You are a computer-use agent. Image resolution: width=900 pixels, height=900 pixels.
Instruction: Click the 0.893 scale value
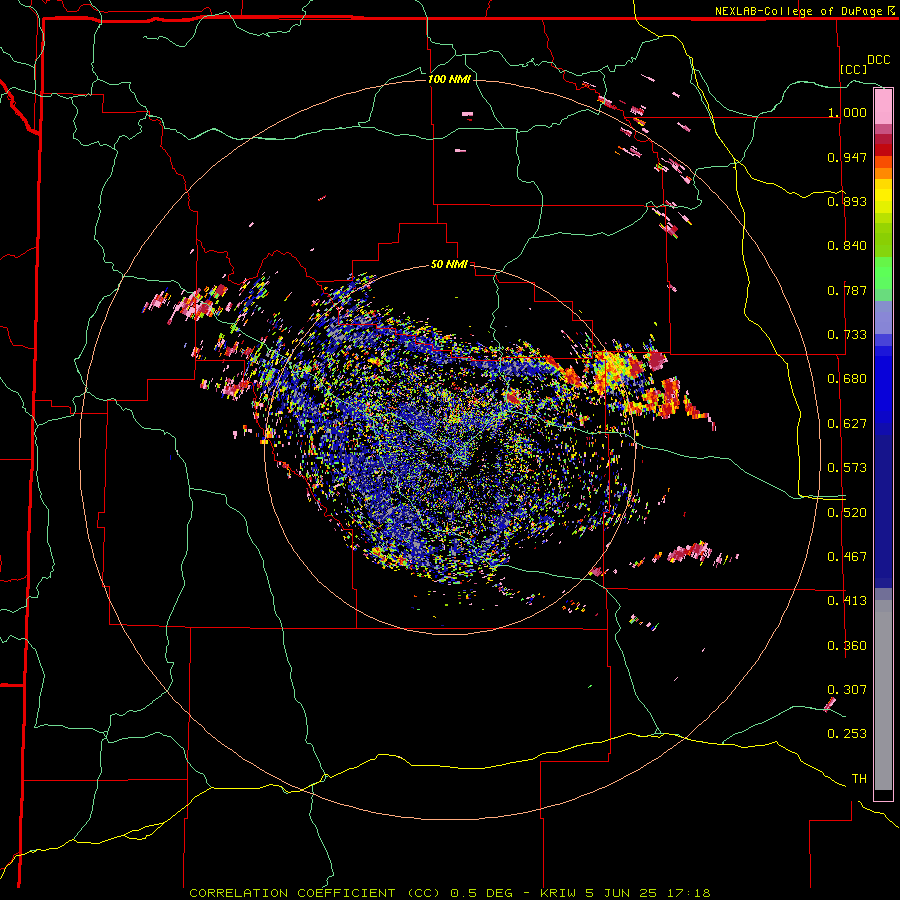tap(847, 201)
